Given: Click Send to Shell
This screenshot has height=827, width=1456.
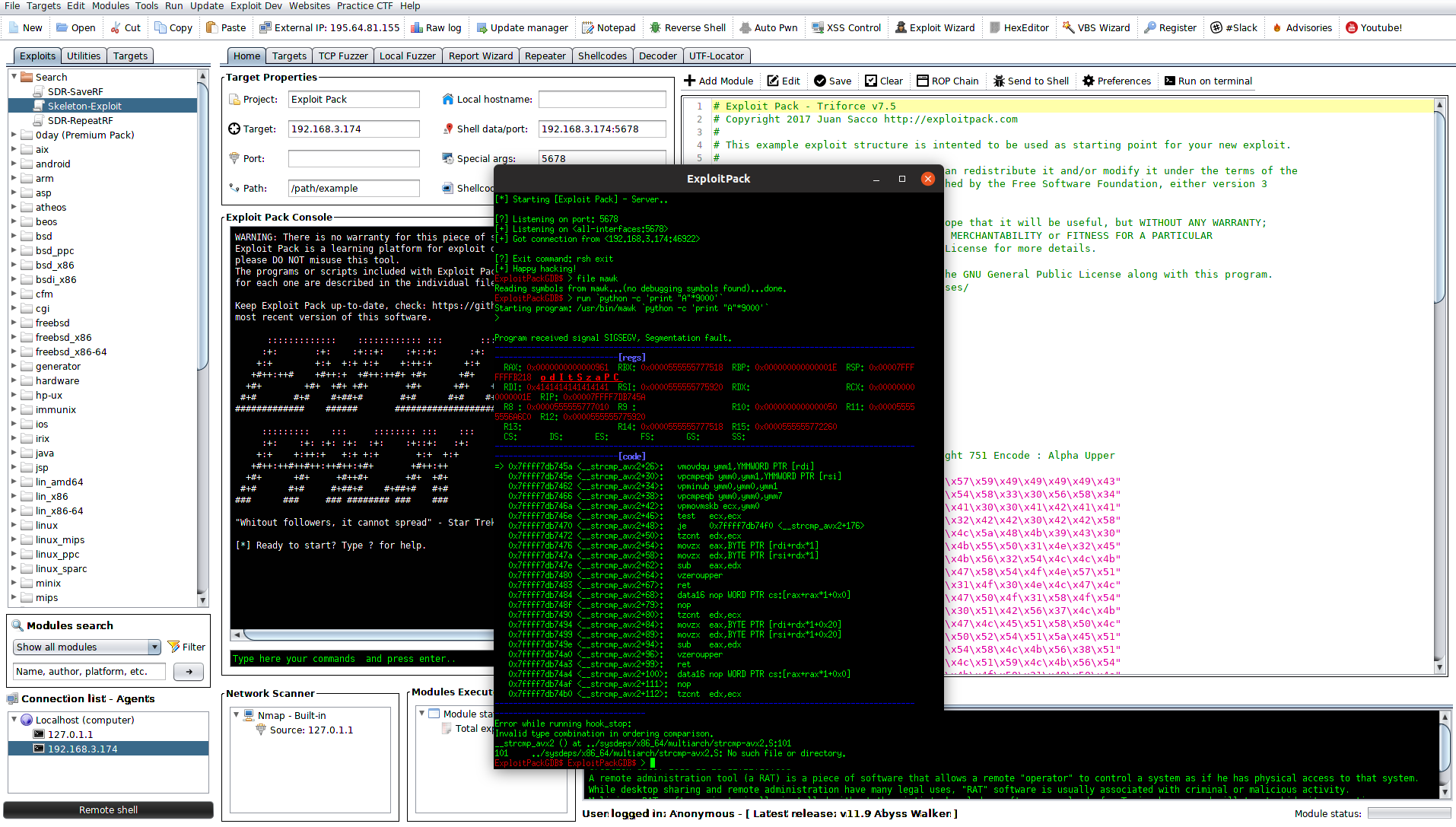Looking at the screenshot, I should pyautogui.click(x=1031, y=81).
